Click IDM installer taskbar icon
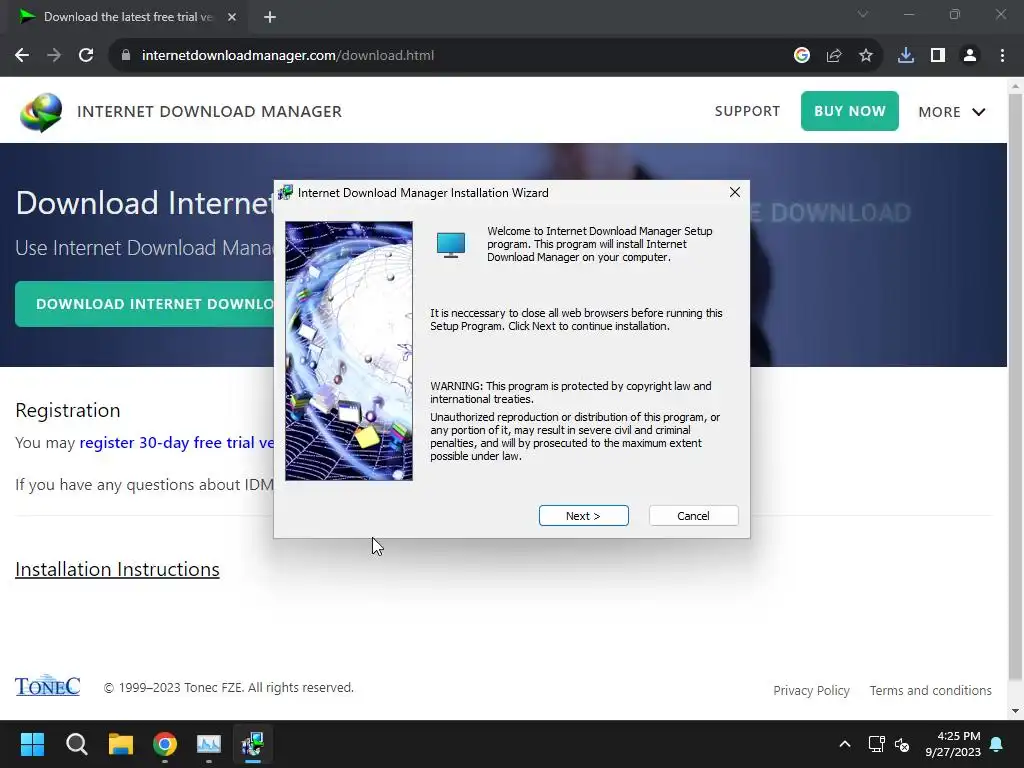 tap(253, 744)
